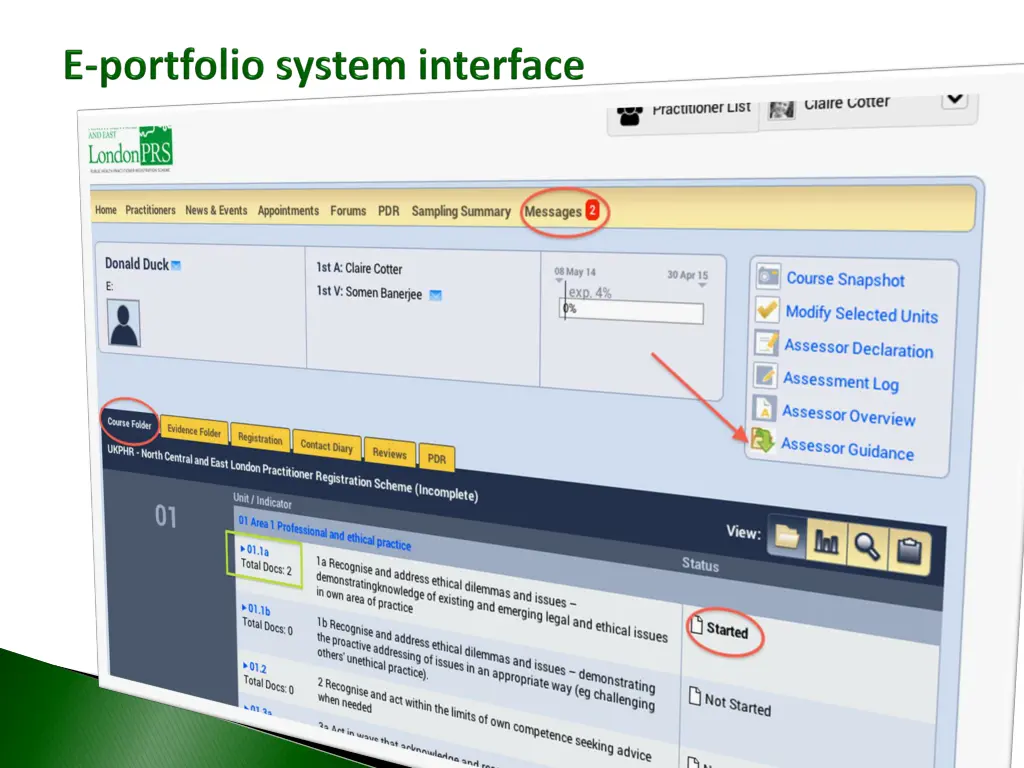Click the Claire Cotter user name
Image resolution: width=1024 pixels, height=768 pixels.
click(846, 103)
